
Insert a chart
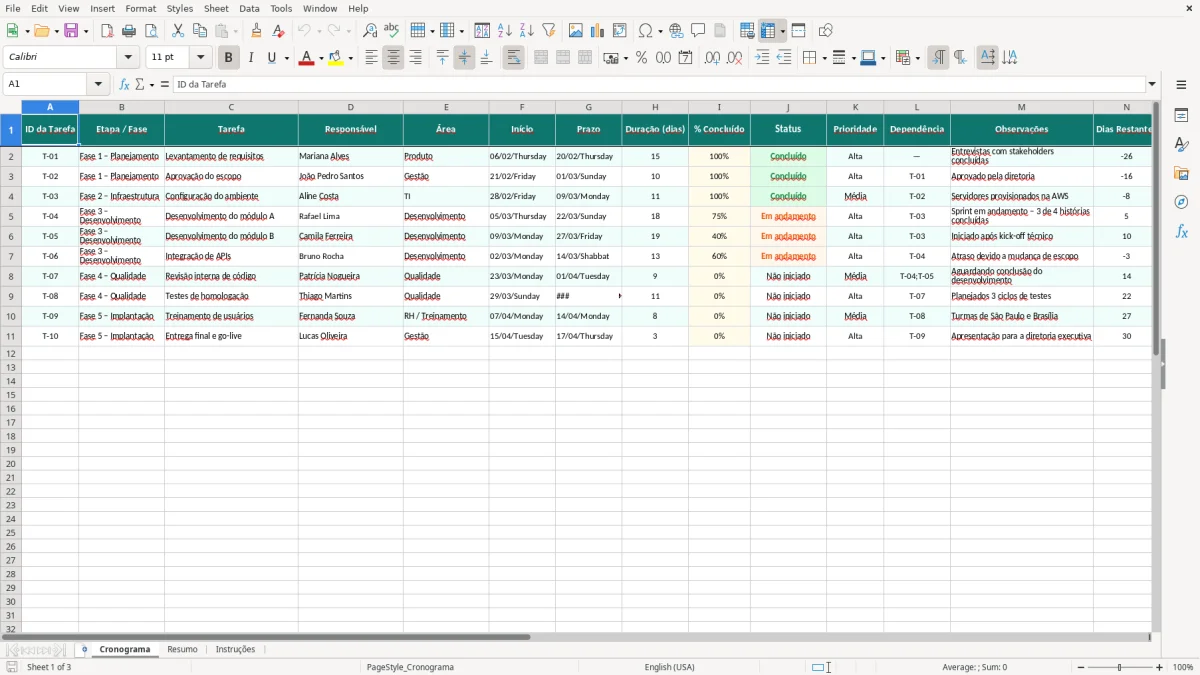click(598, 31)
